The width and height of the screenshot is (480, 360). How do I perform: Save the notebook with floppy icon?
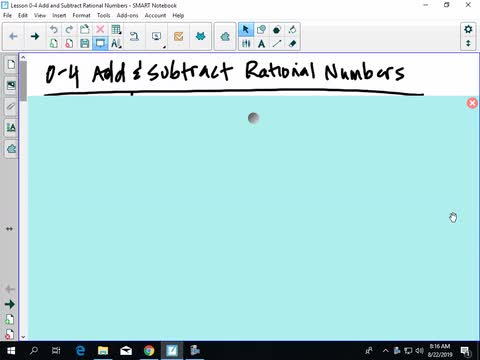tap(85, 43)
